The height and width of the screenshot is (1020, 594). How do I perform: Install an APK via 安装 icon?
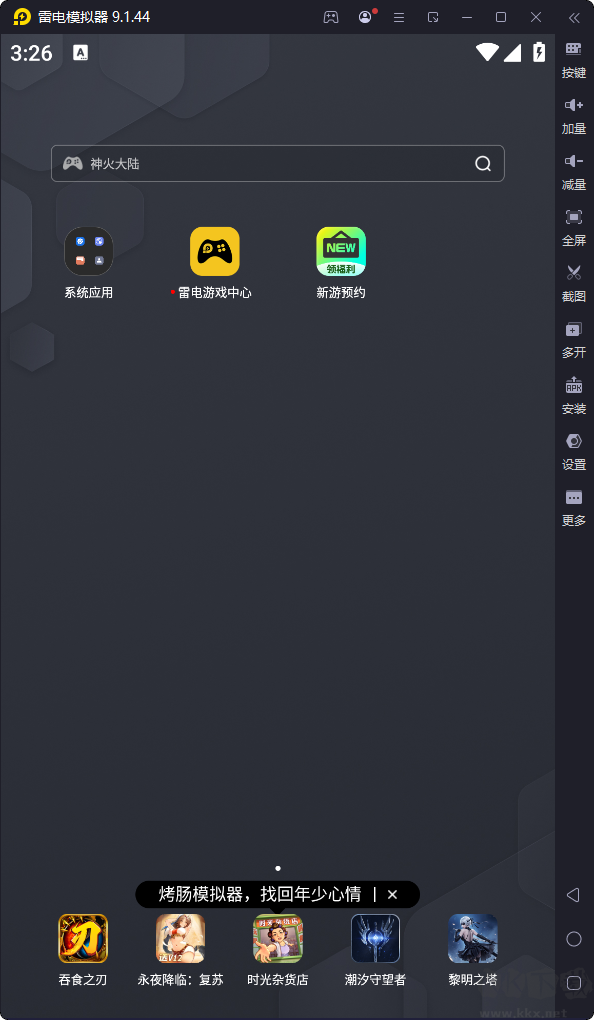click(574, 395)
